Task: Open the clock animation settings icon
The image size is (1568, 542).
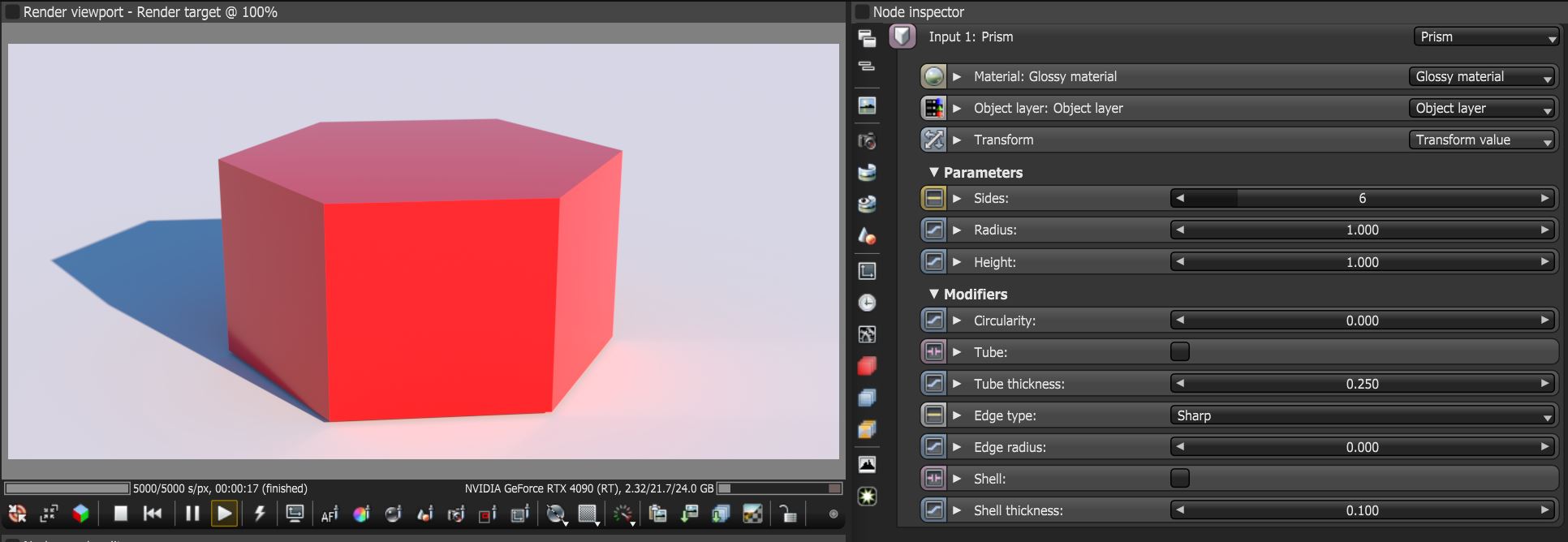Action: point(867,303)
